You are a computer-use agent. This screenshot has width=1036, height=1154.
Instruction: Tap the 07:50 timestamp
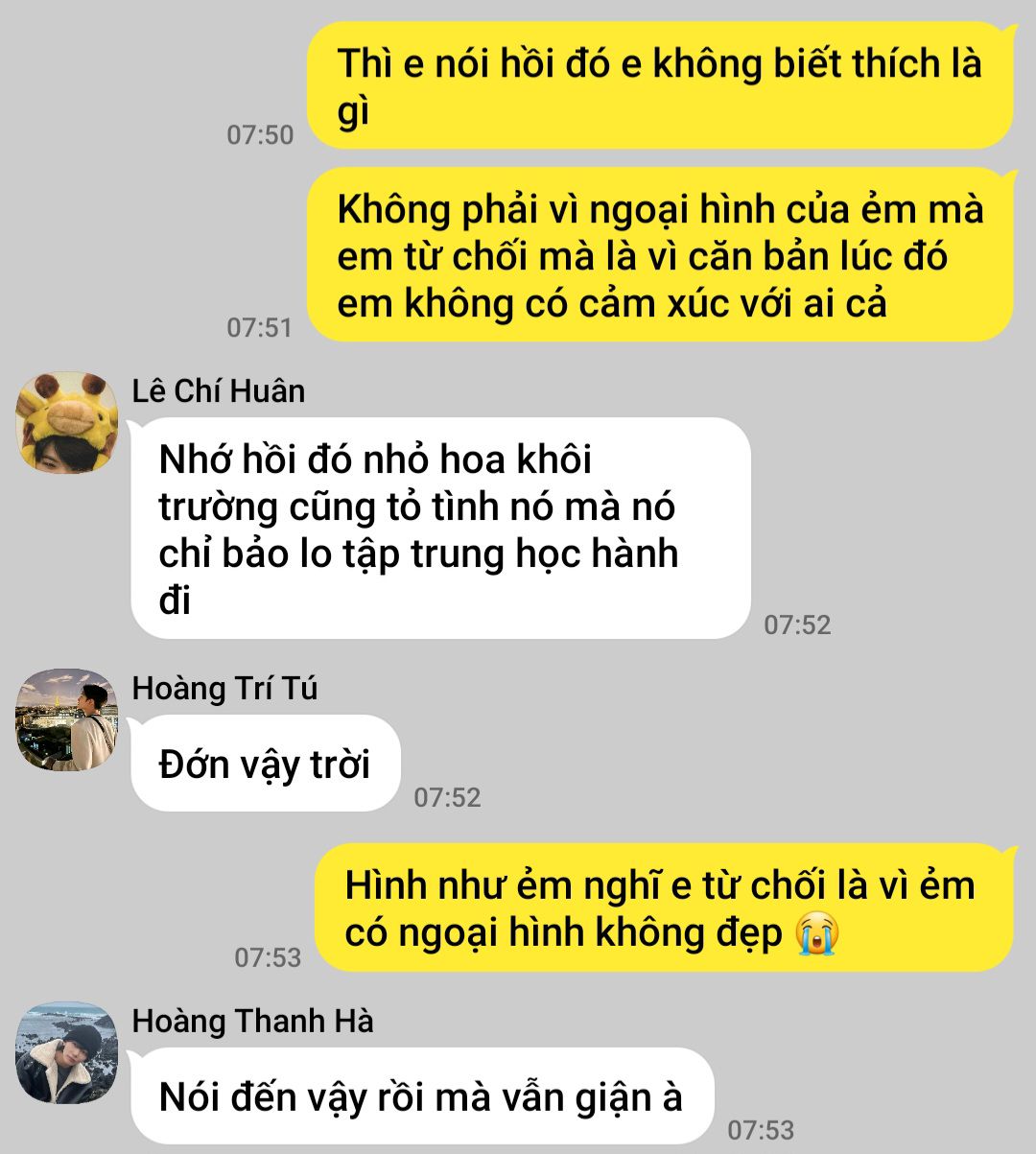point(260,135)
